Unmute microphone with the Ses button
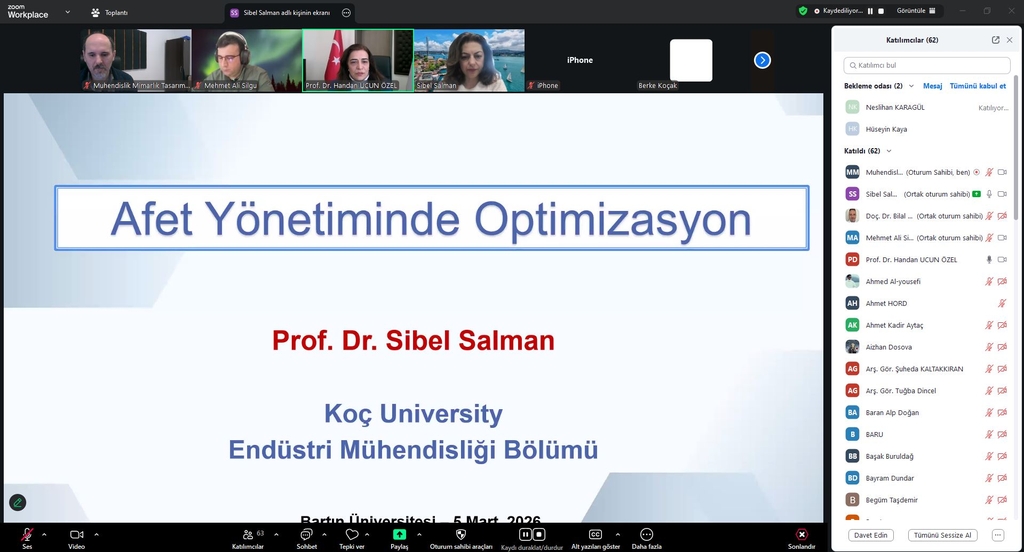 (27, 535)
